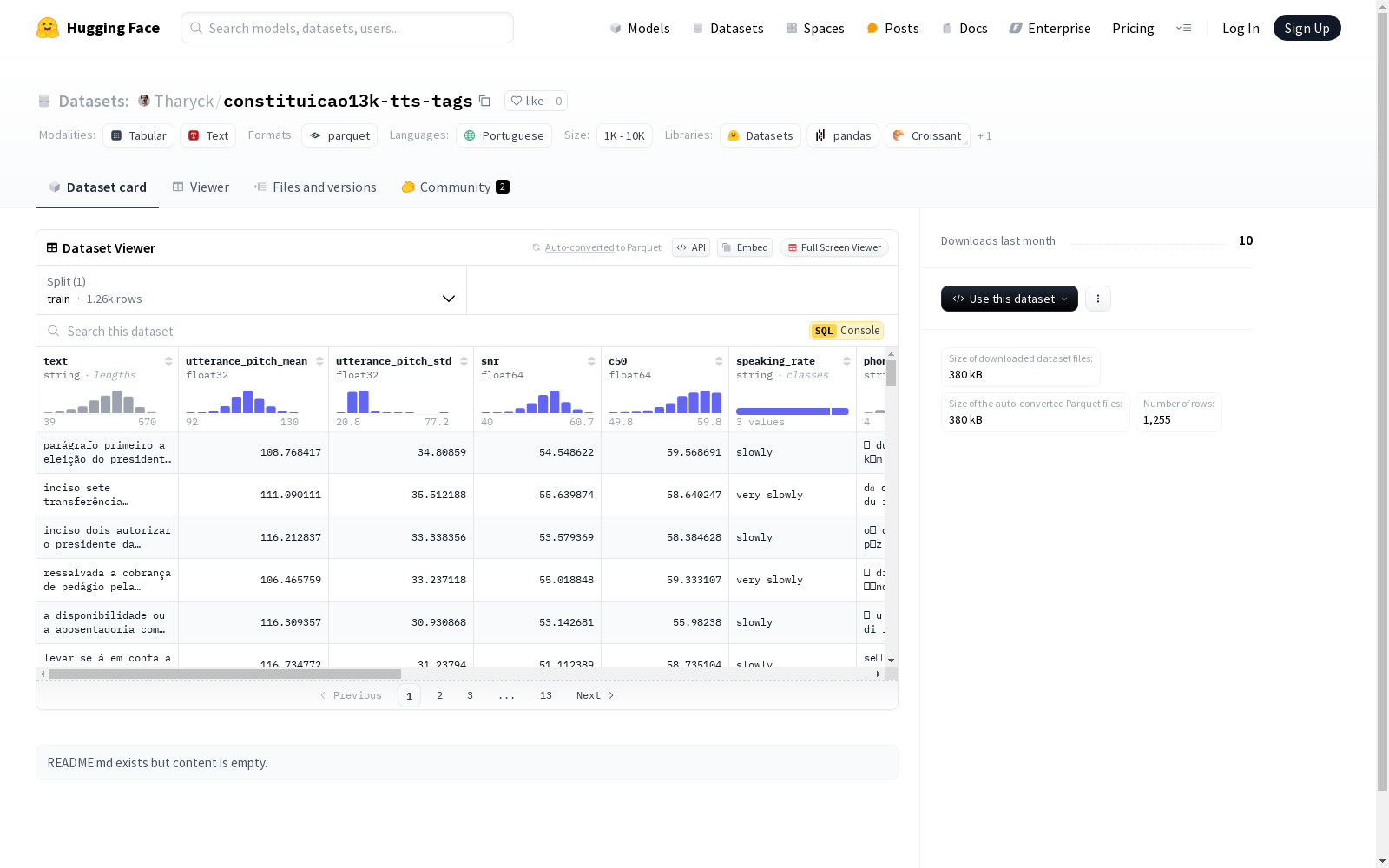The image size is (1389, 868).
Task: Click the Tabular modality tag
Action: coord(139,135)
